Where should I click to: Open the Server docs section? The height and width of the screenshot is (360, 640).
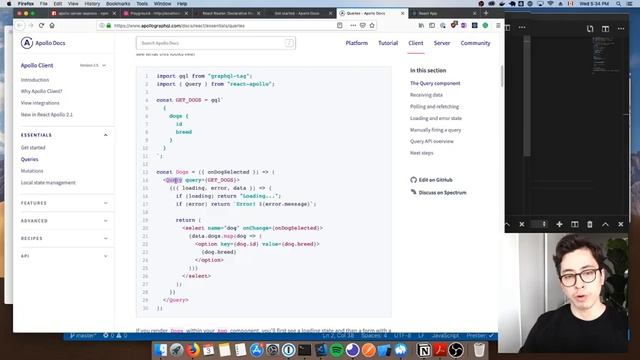point(442,43)
